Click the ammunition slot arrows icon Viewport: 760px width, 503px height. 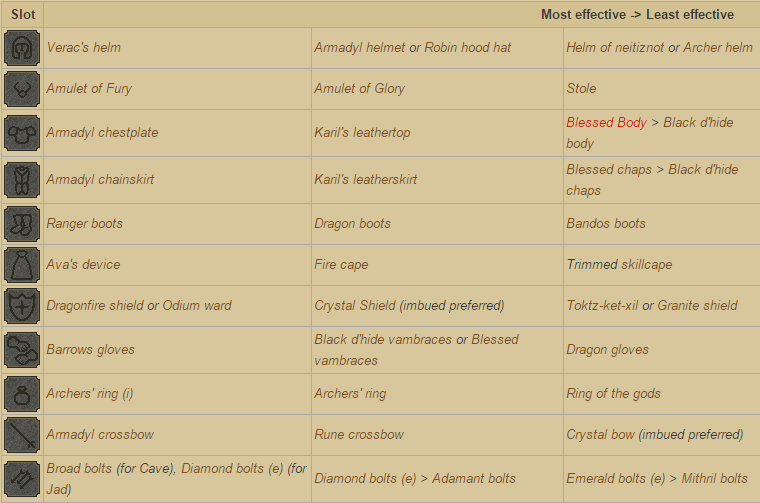[x=22, y=479]
